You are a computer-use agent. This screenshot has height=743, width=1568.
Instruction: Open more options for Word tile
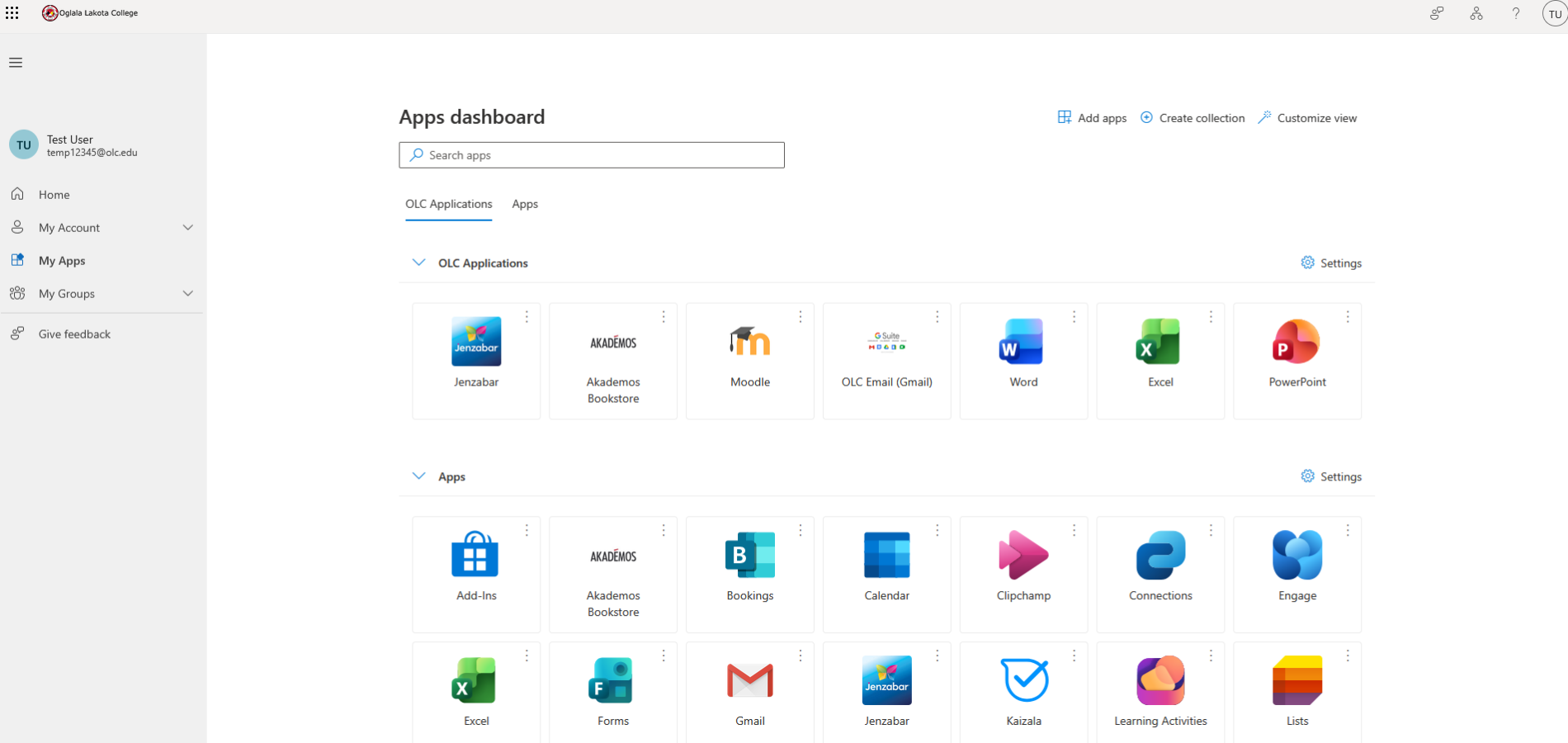pos(1074,317)
